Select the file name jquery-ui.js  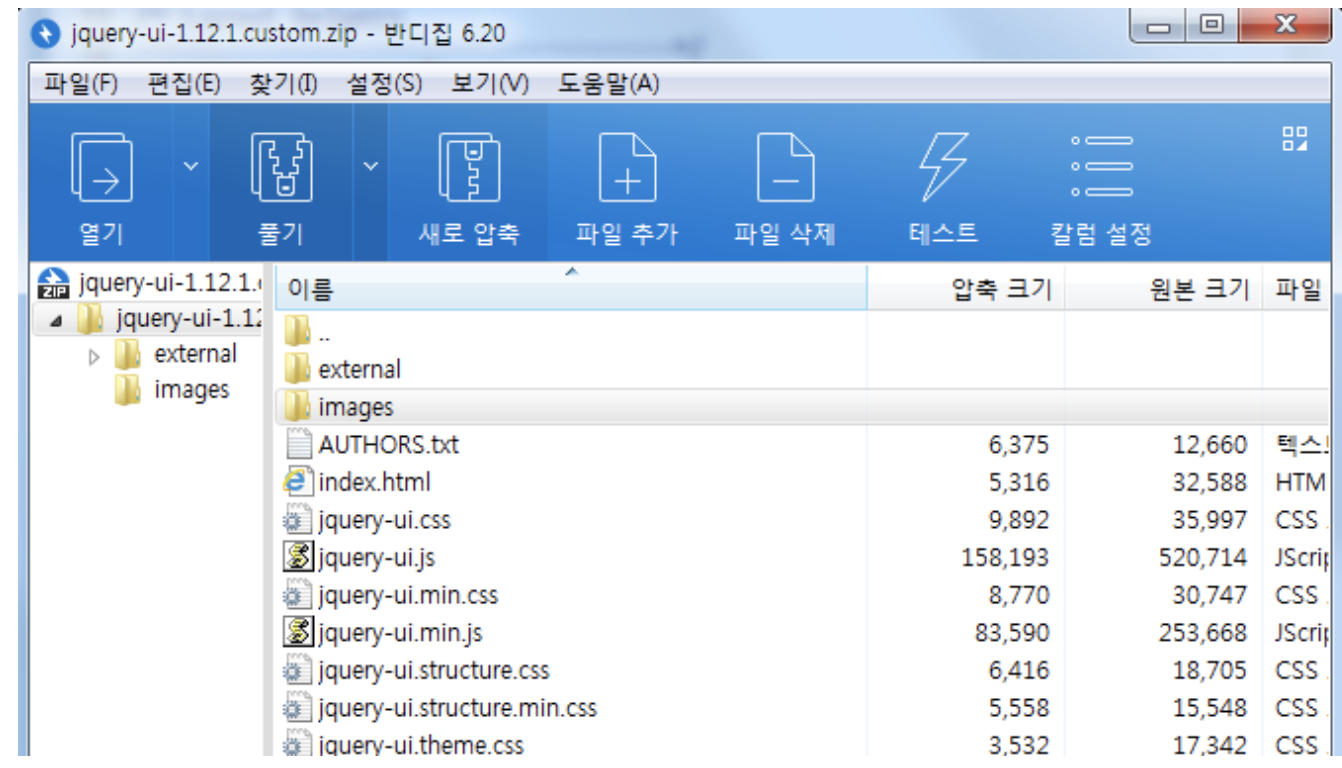tap(376, 558)
